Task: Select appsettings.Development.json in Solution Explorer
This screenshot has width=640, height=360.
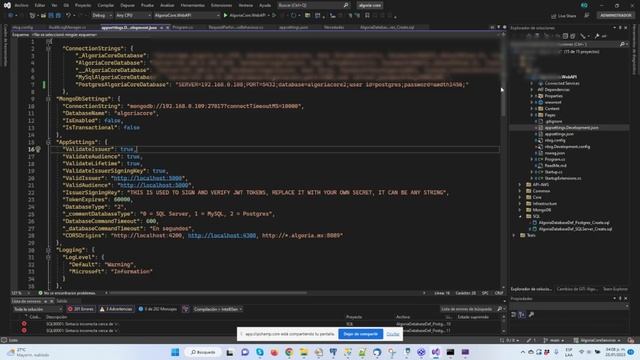Action: pos(571,128)
